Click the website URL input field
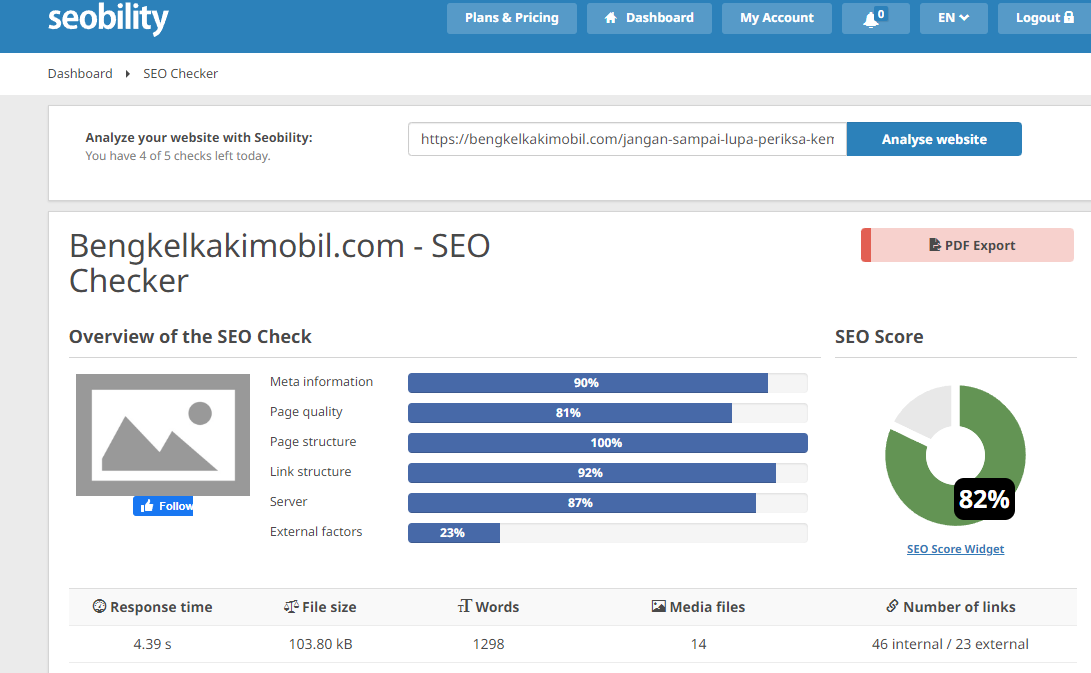Image resolution: width=1091 pixels, height=673 pixels. (x=628, y=139)
